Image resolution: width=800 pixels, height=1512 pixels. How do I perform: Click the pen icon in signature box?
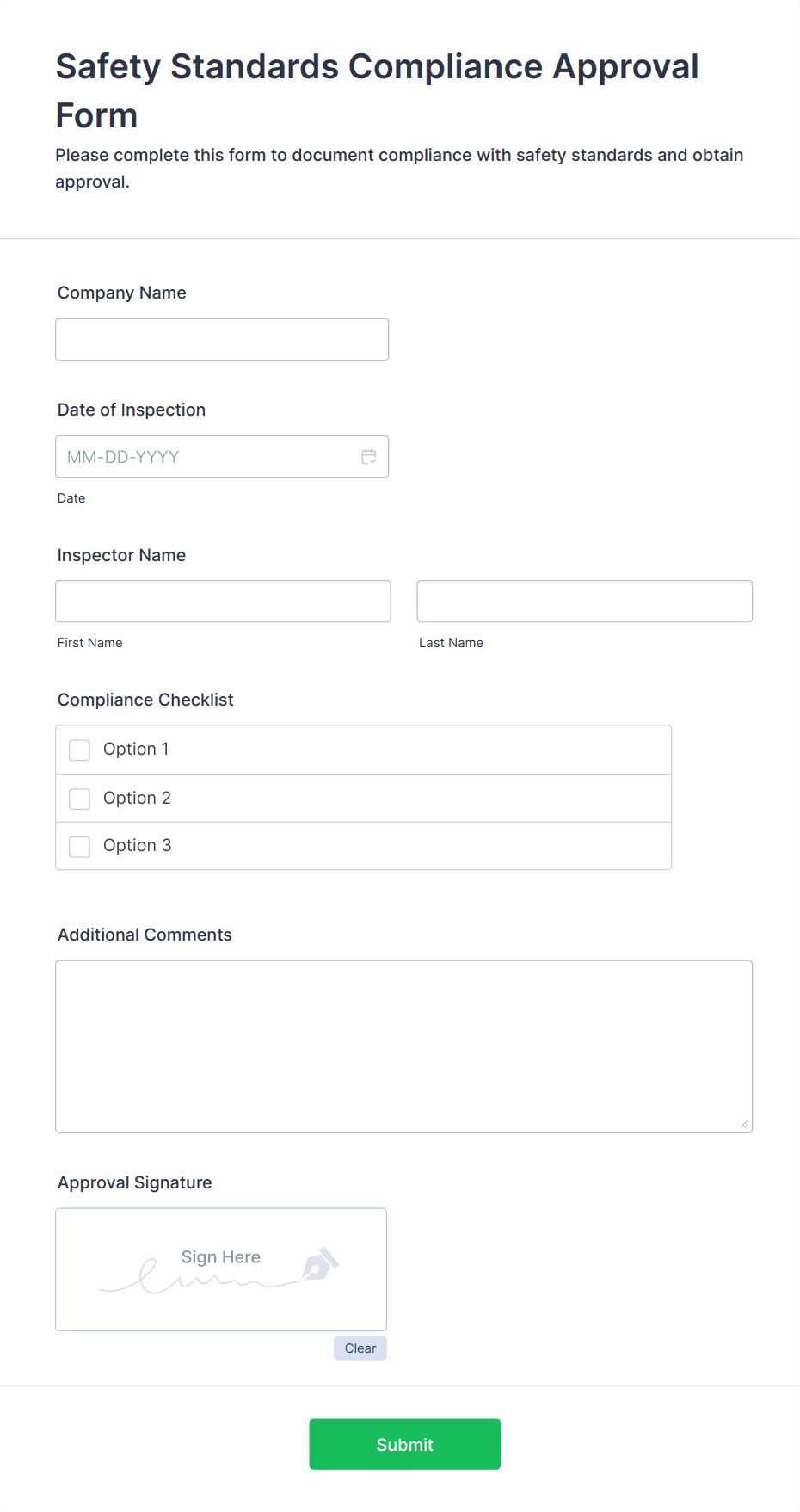tap(321, 1264)
